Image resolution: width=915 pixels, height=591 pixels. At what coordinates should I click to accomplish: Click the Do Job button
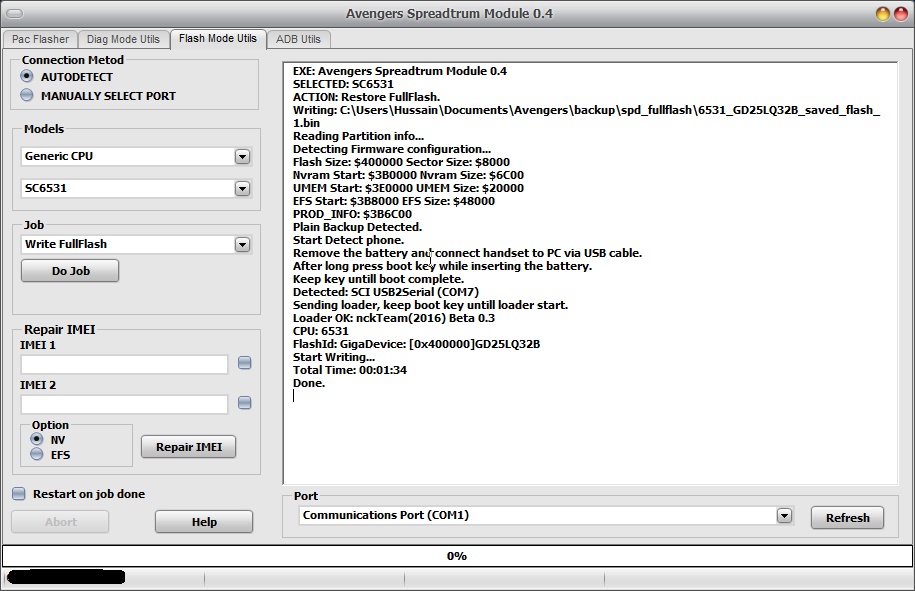click(70, 271)
